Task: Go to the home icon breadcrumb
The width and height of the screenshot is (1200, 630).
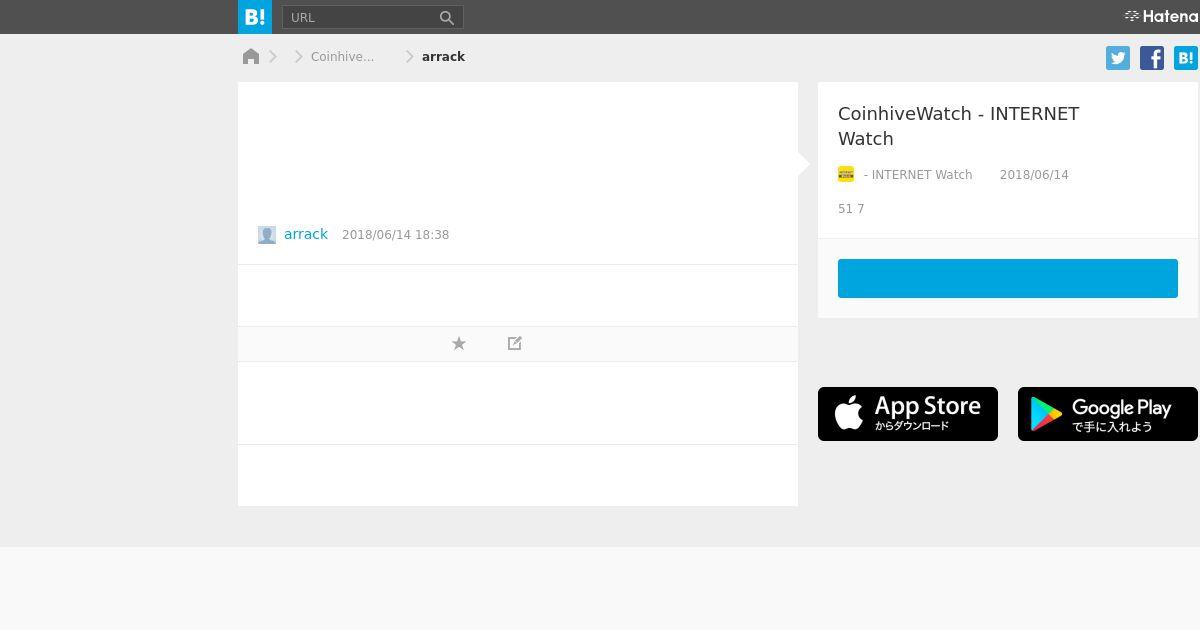Action: click(x=251, y=57)
